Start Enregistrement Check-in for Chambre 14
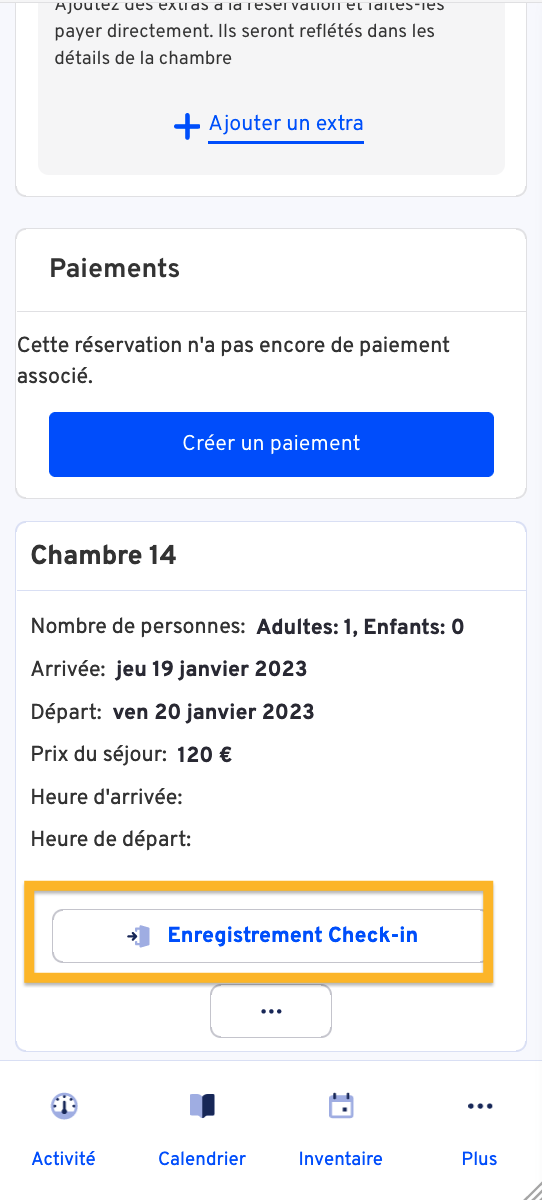Viewport: 542px width, 1200px height. click(x=268, y=936)
